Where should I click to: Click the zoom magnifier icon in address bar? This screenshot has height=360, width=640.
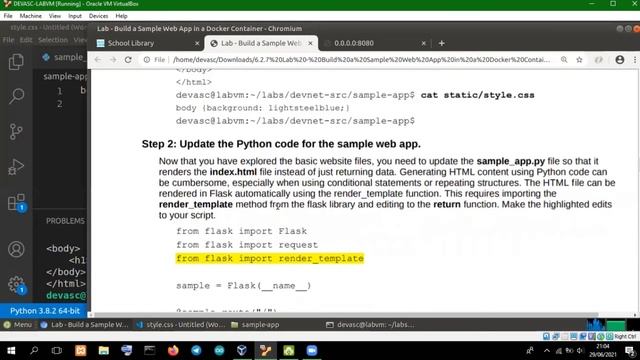tap(564, 60)
